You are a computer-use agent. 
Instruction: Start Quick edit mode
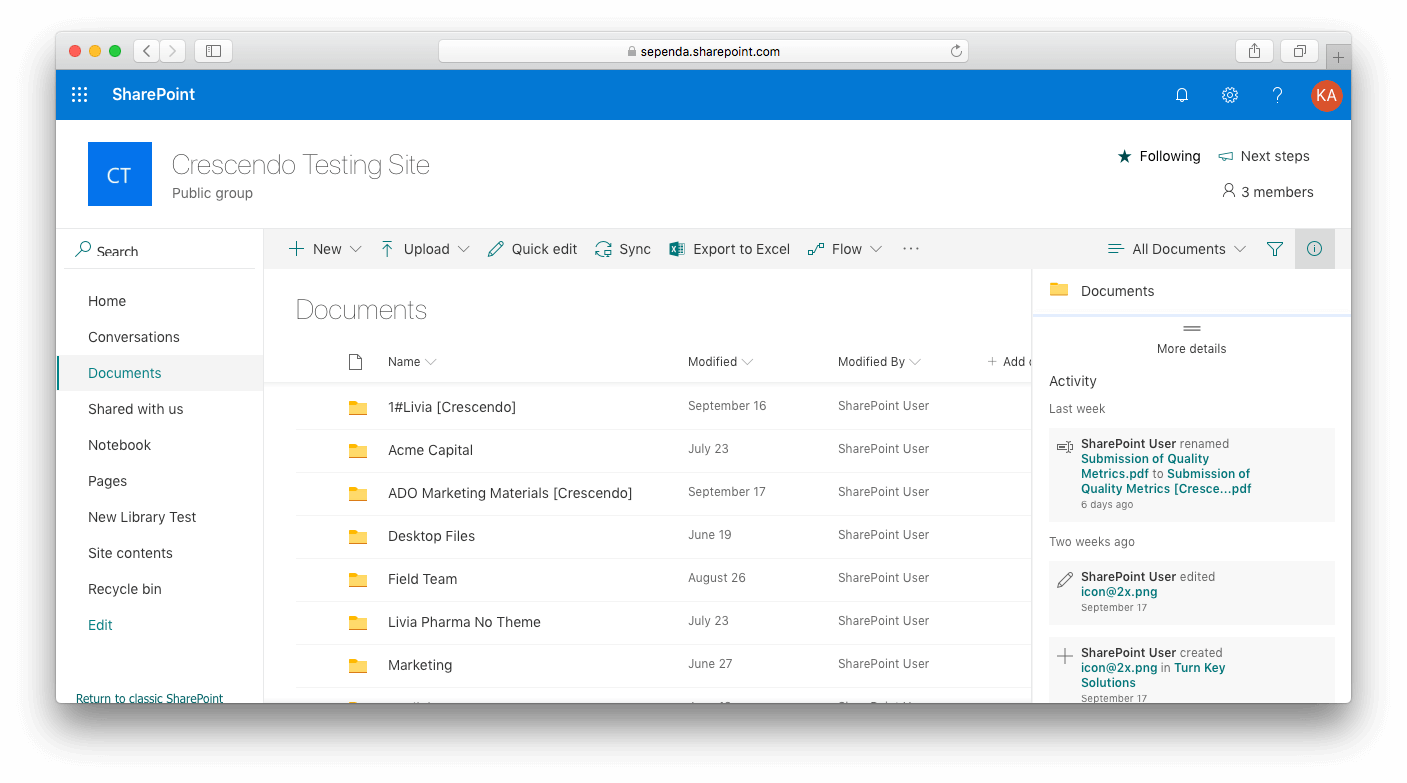point(532,248)
